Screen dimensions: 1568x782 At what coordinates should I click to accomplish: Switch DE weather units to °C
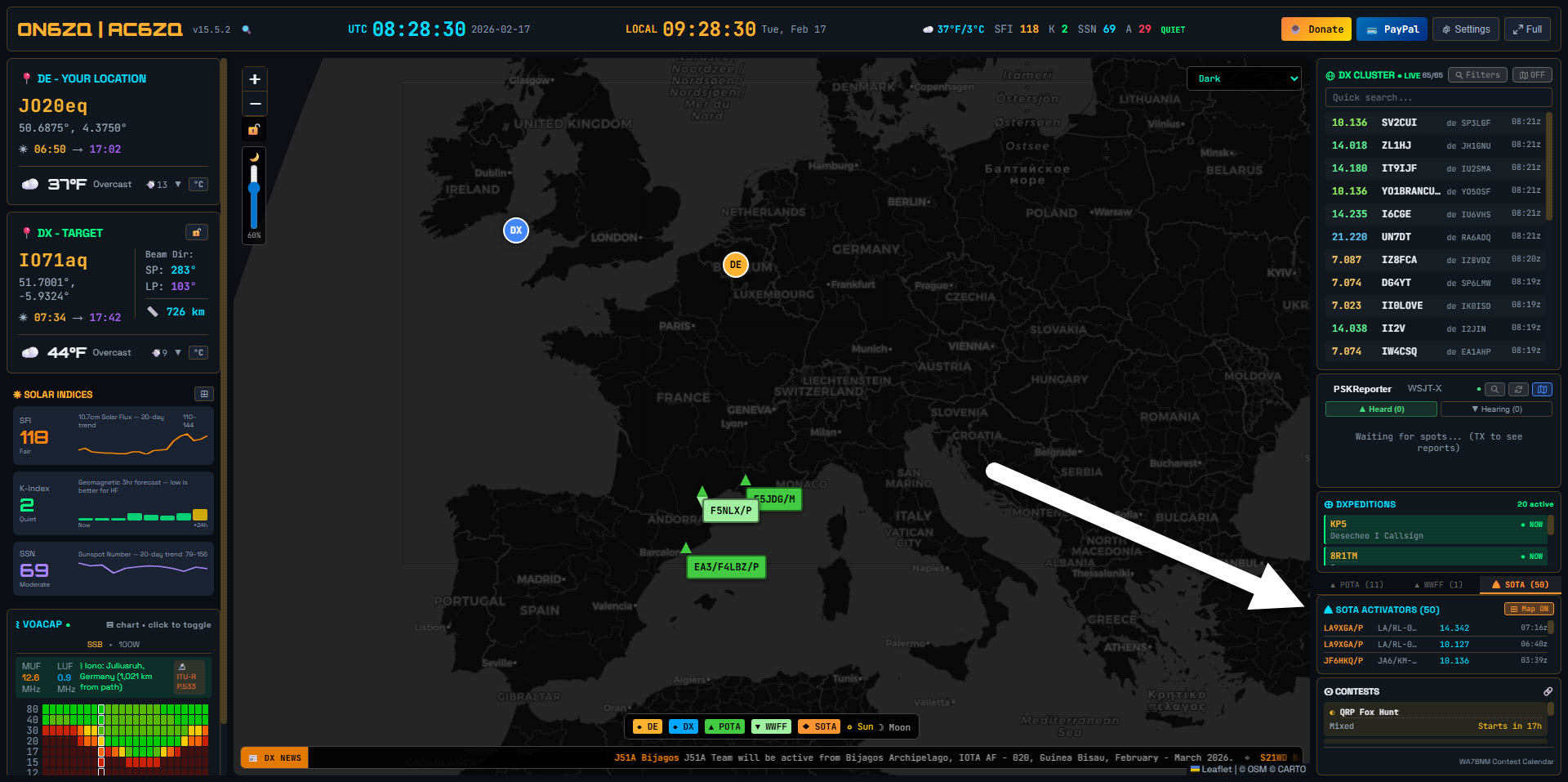198,185
